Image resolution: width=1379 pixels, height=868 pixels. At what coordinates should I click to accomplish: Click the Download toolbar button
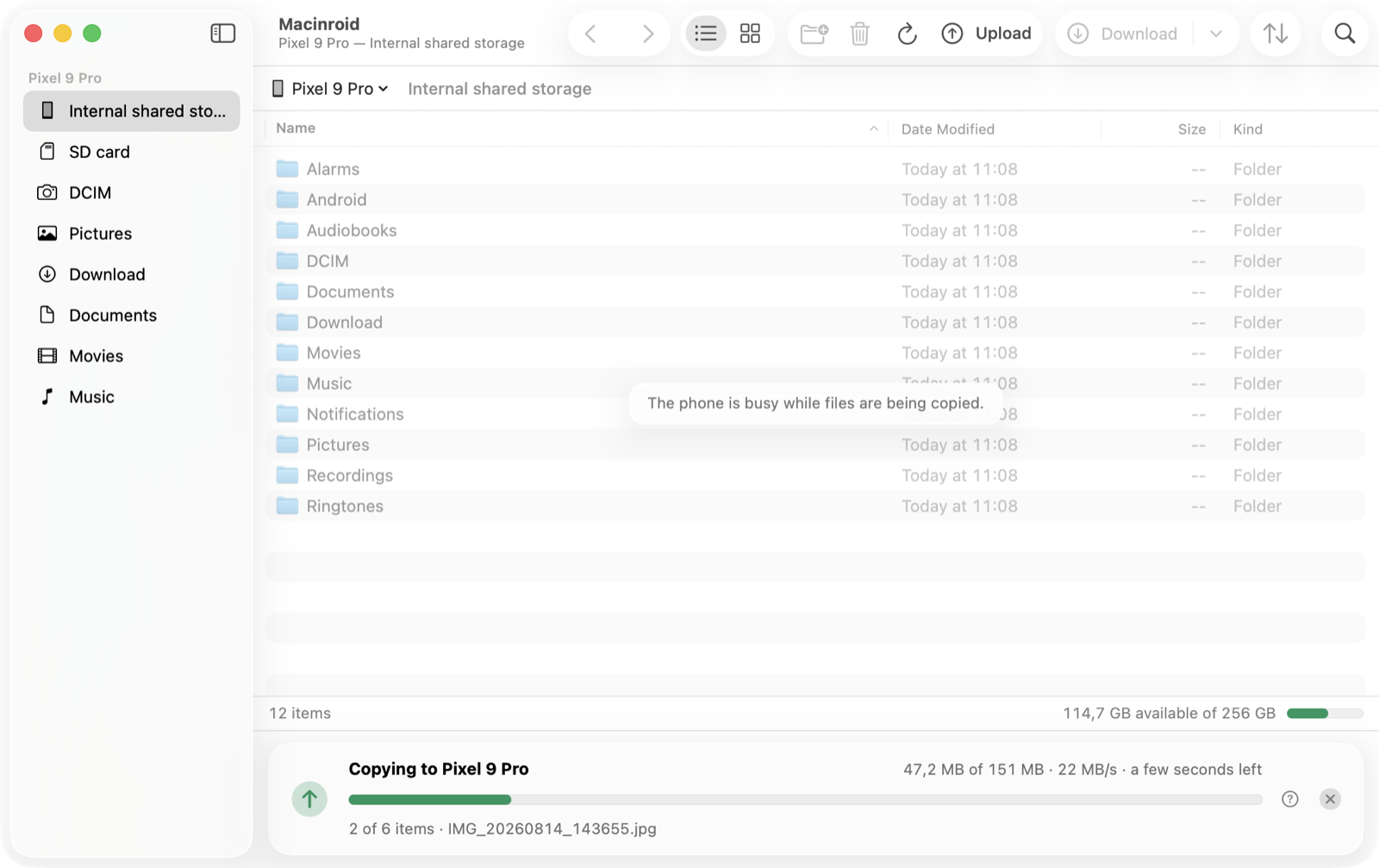click(x=1123, y=34)
